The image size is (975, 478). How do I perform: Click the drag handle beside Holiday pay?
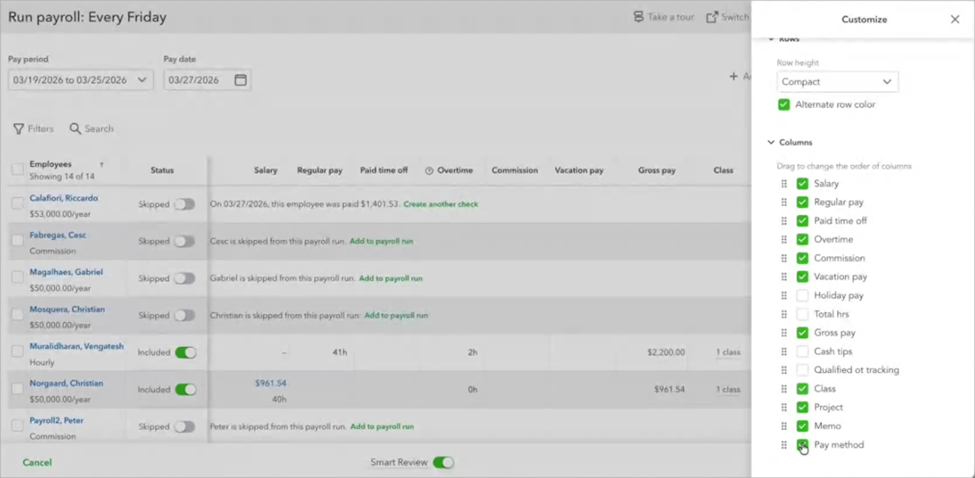tap(784, 296)
